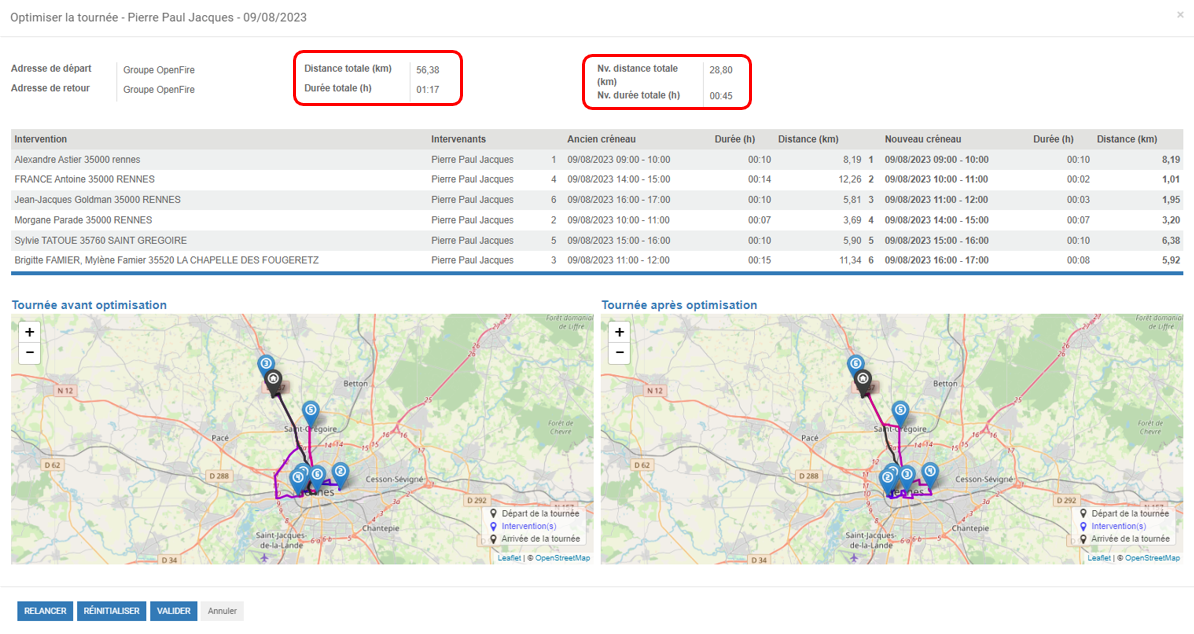This screenshot has height=634, width=1194.
Task: Click the RÉINITIALISER button
Action: pos(111,611)
